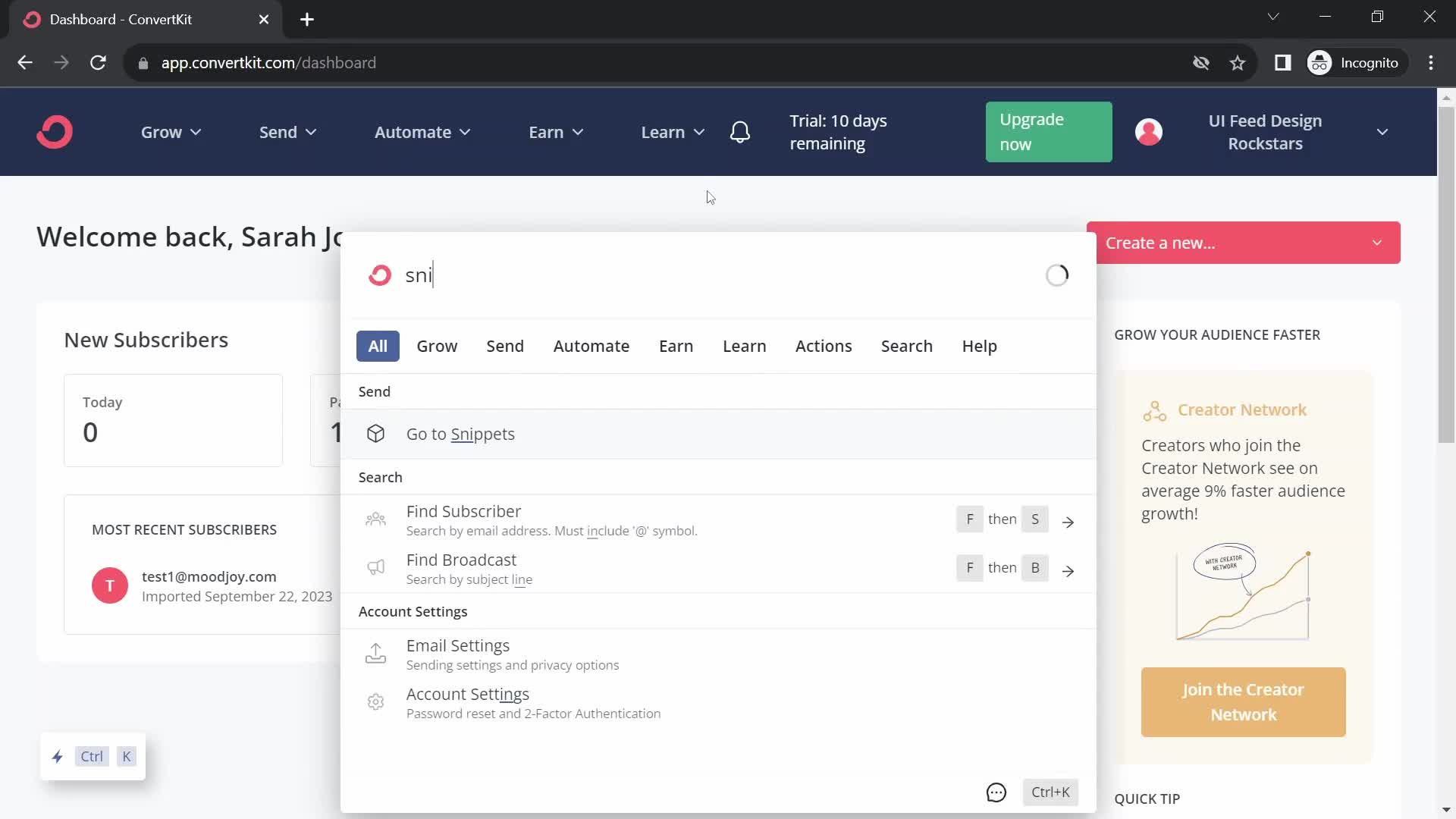The image size is (1456, 819).
Task: Expand the Earn menu in navbar
Action: (556, 132)
